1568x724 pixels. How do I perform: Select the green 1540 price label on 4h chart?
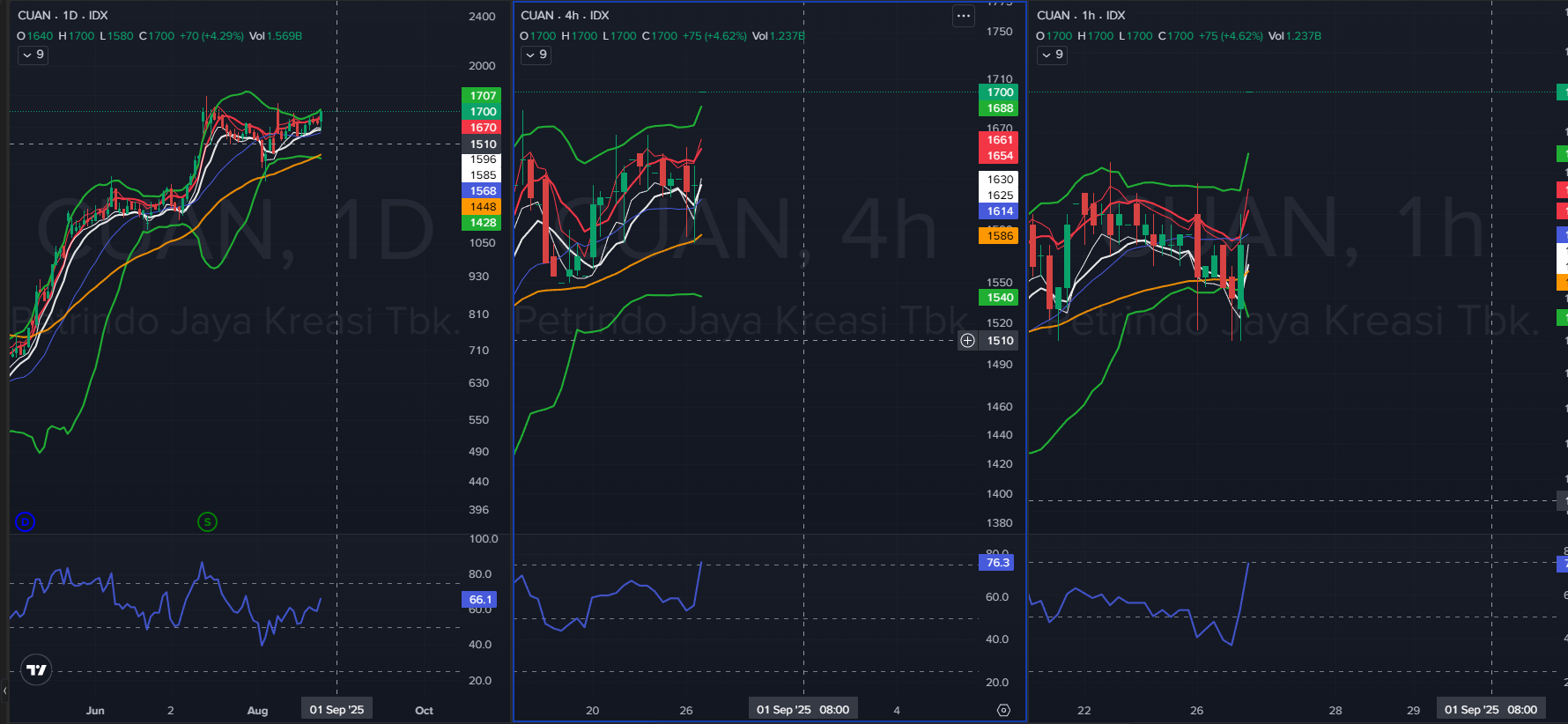pos(999,297)
